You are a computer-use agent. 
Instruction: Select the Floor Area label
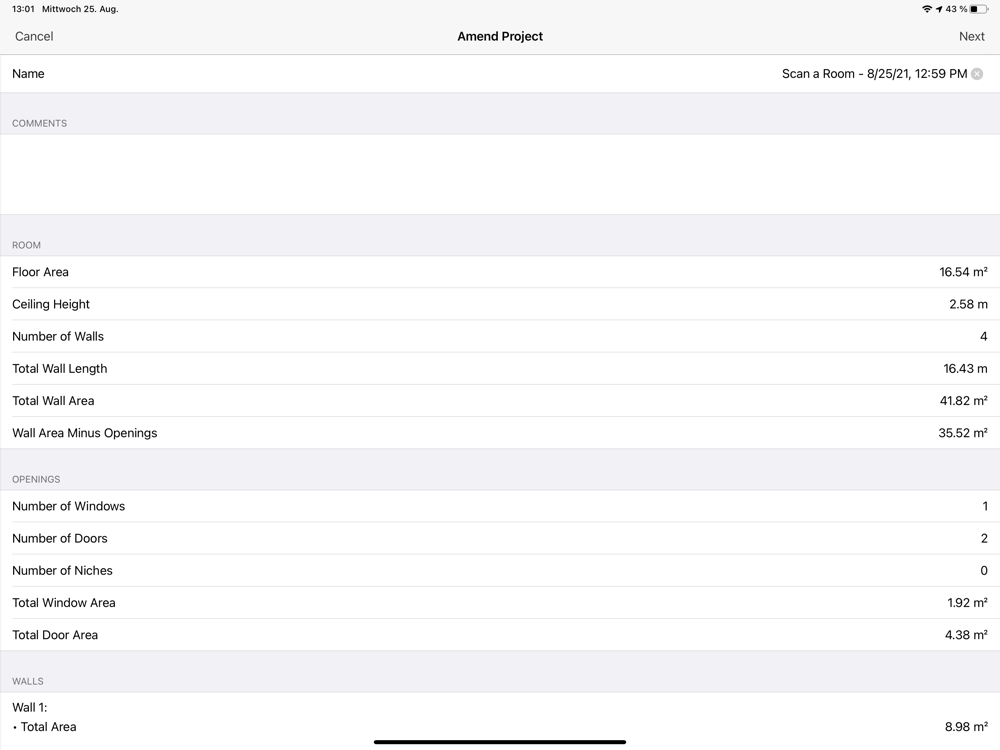click(40, 272)
